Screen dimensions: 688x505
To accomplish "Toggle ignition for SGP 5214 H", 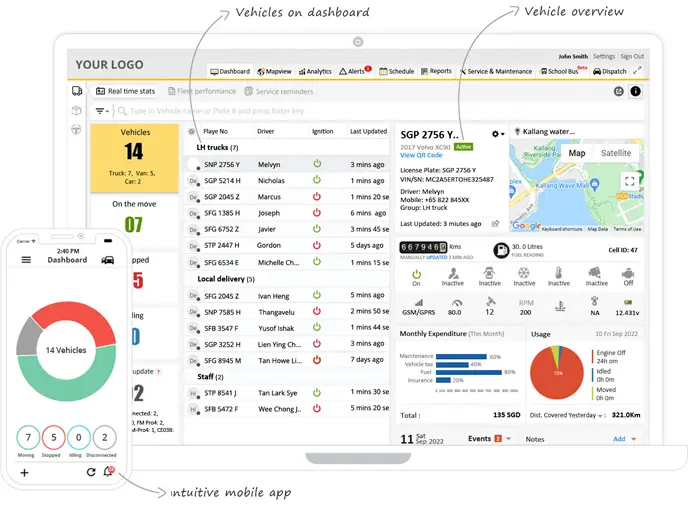I will tap(316, 180).
